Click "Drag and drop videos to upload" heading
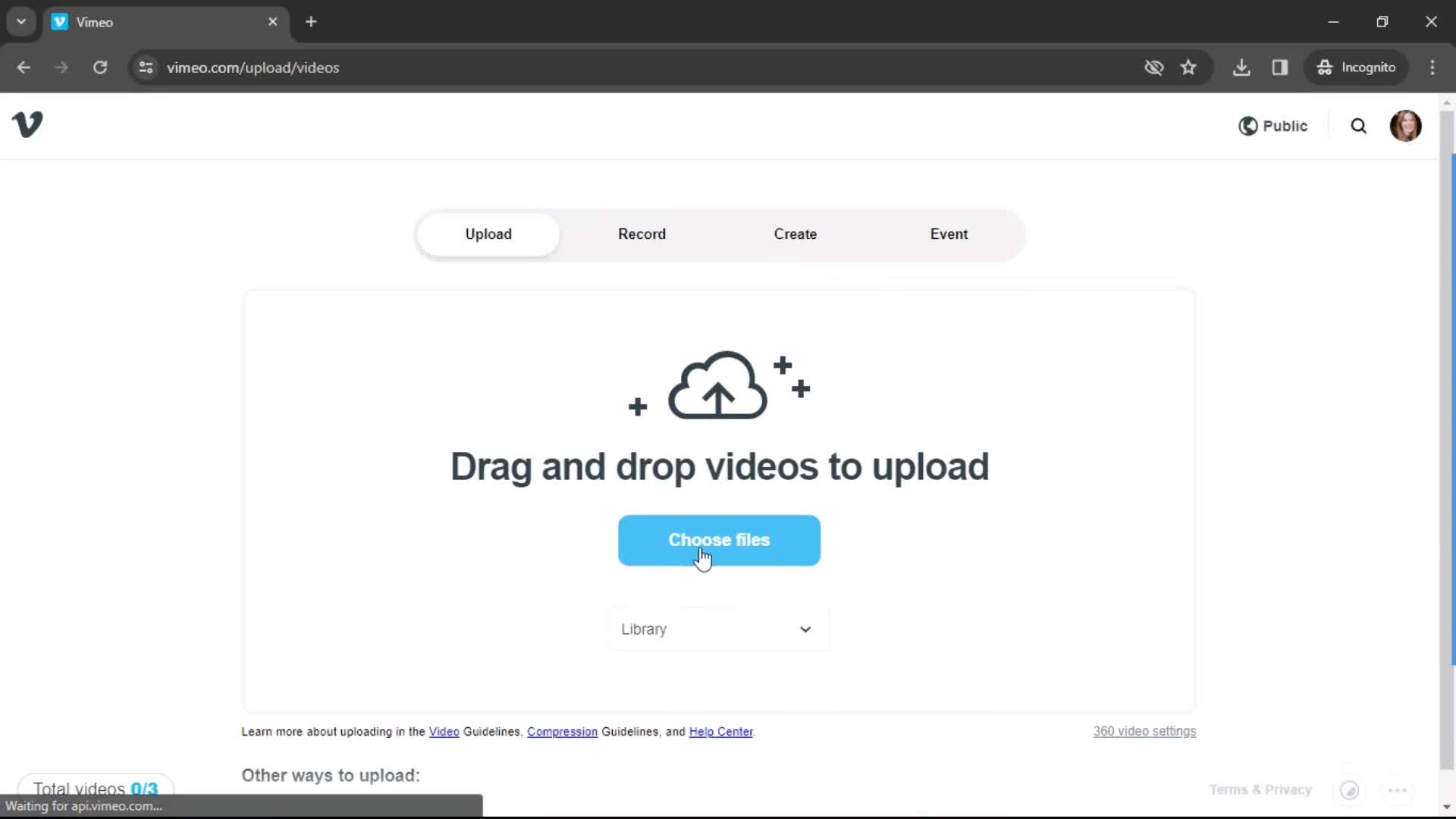This screenshot has width=1456, height=819. pos(720,466)
